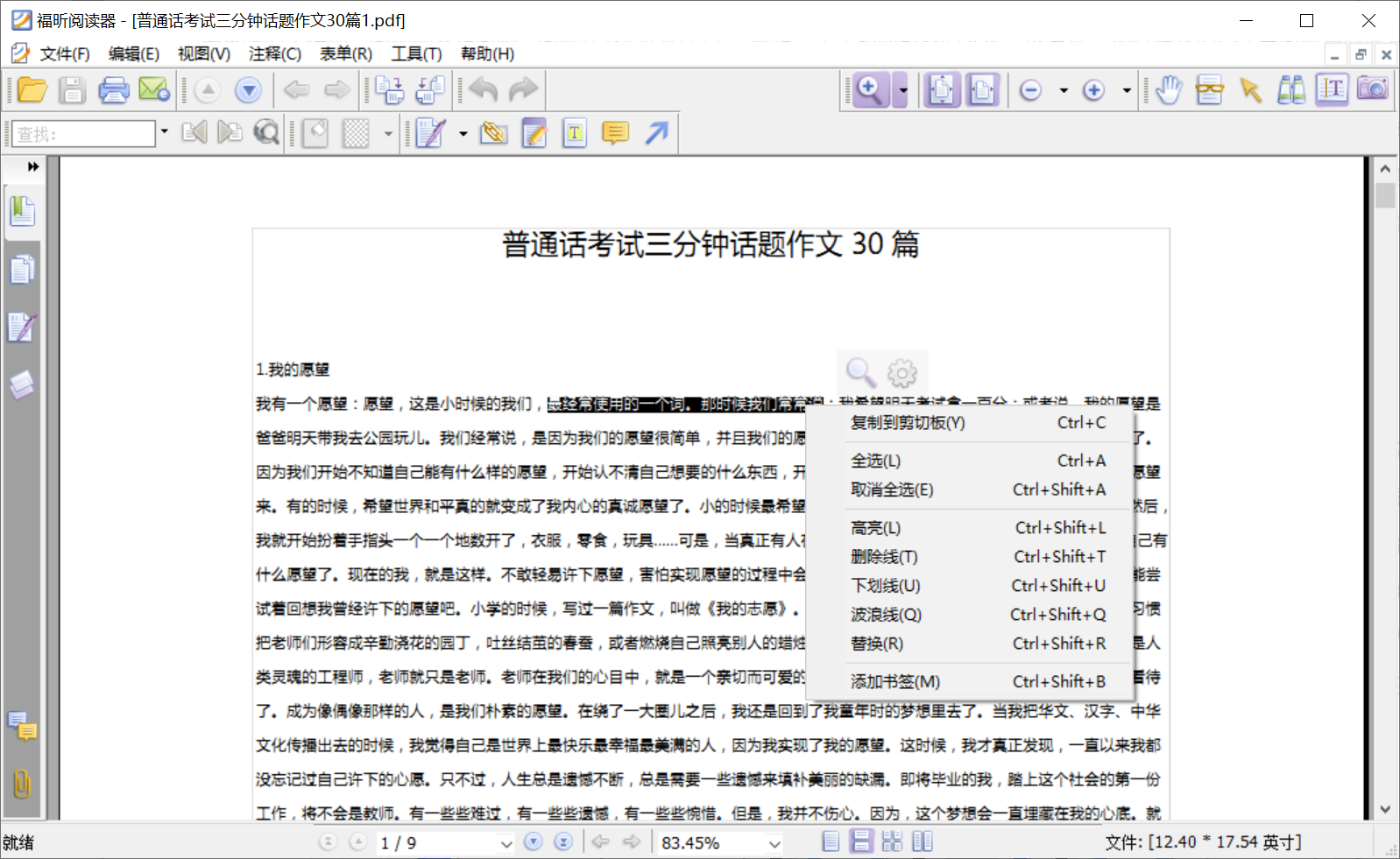Expand the note edit tool dropdown arrow
1400x859 pixels.
pos(463,133)
